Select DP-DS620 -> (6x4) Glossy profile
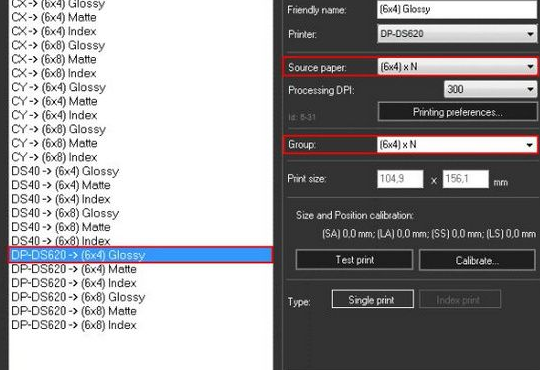This screenshot has height=370, width=540. point(141,255)
